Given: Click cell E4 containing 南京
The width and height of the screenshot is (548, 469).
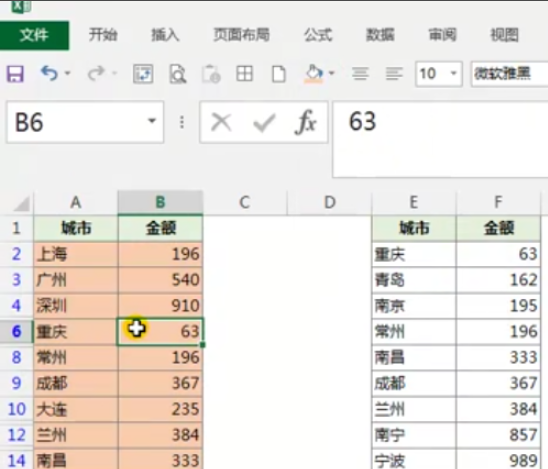Looking at the screenshot, I should tap(414, 306).
